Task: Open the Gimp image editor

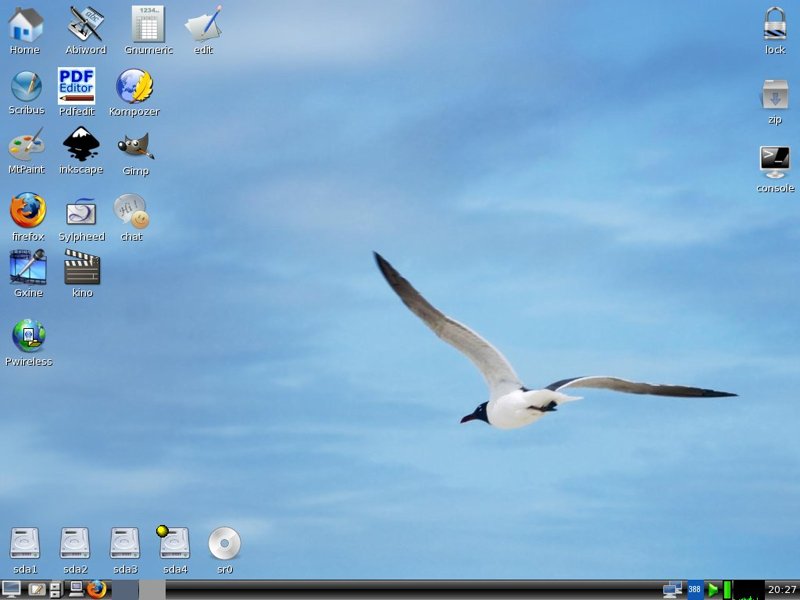Action: click(135, 146)
